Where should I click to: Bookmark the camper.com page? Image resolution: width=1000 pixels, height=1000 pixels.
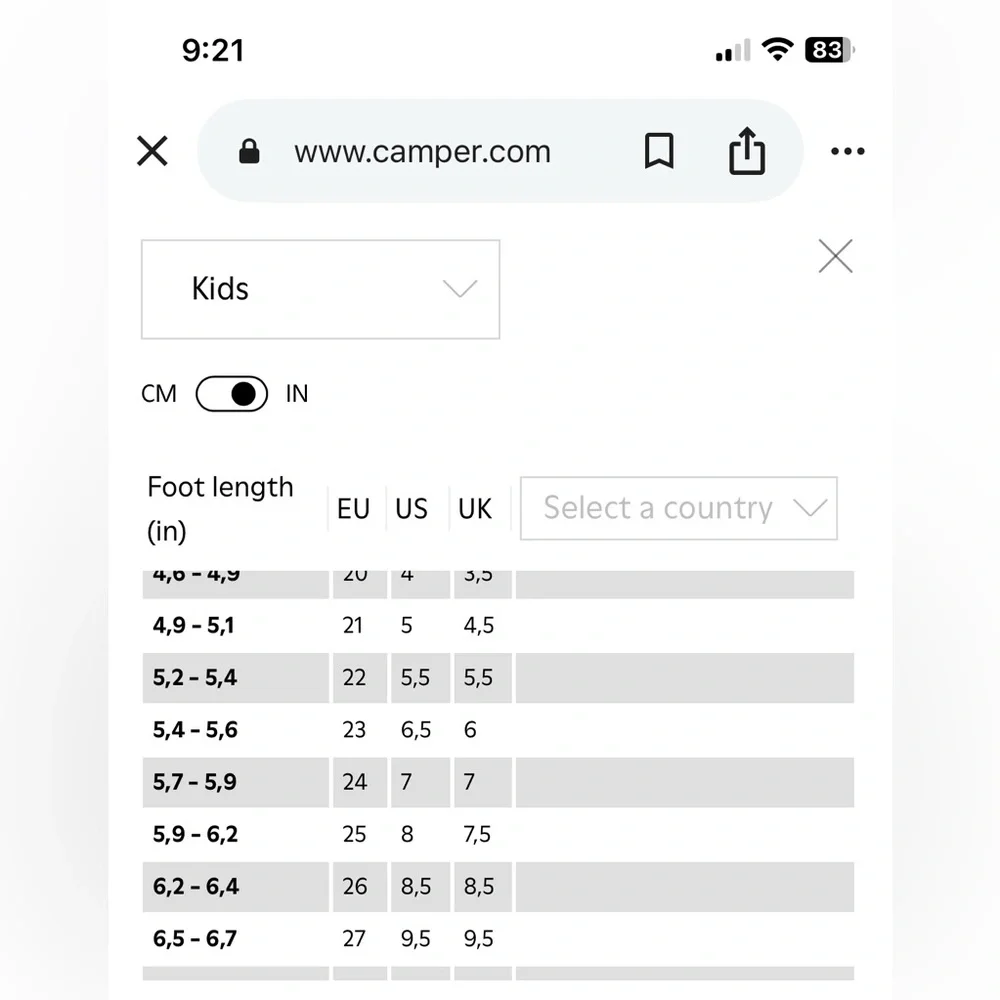[659, 151]
